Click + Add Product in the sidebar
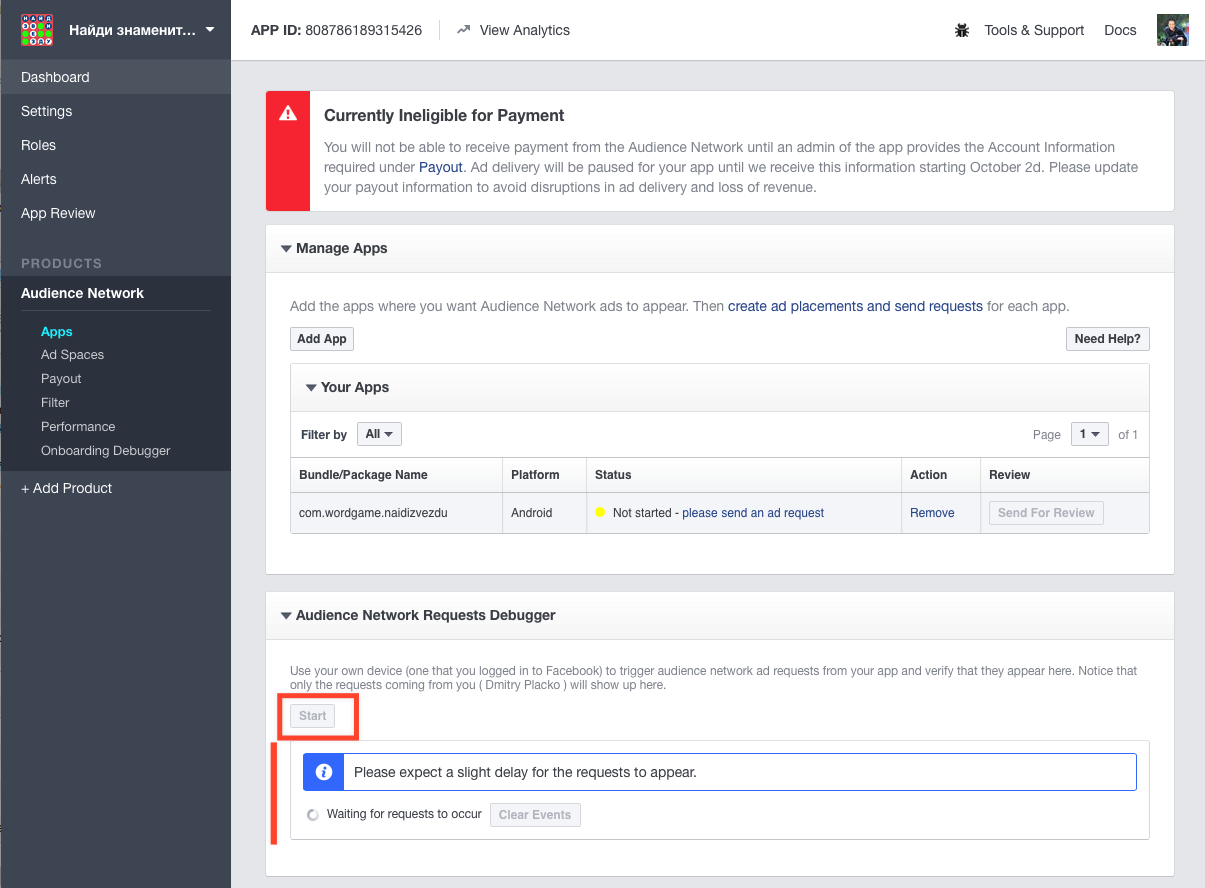 click(67, 488)
